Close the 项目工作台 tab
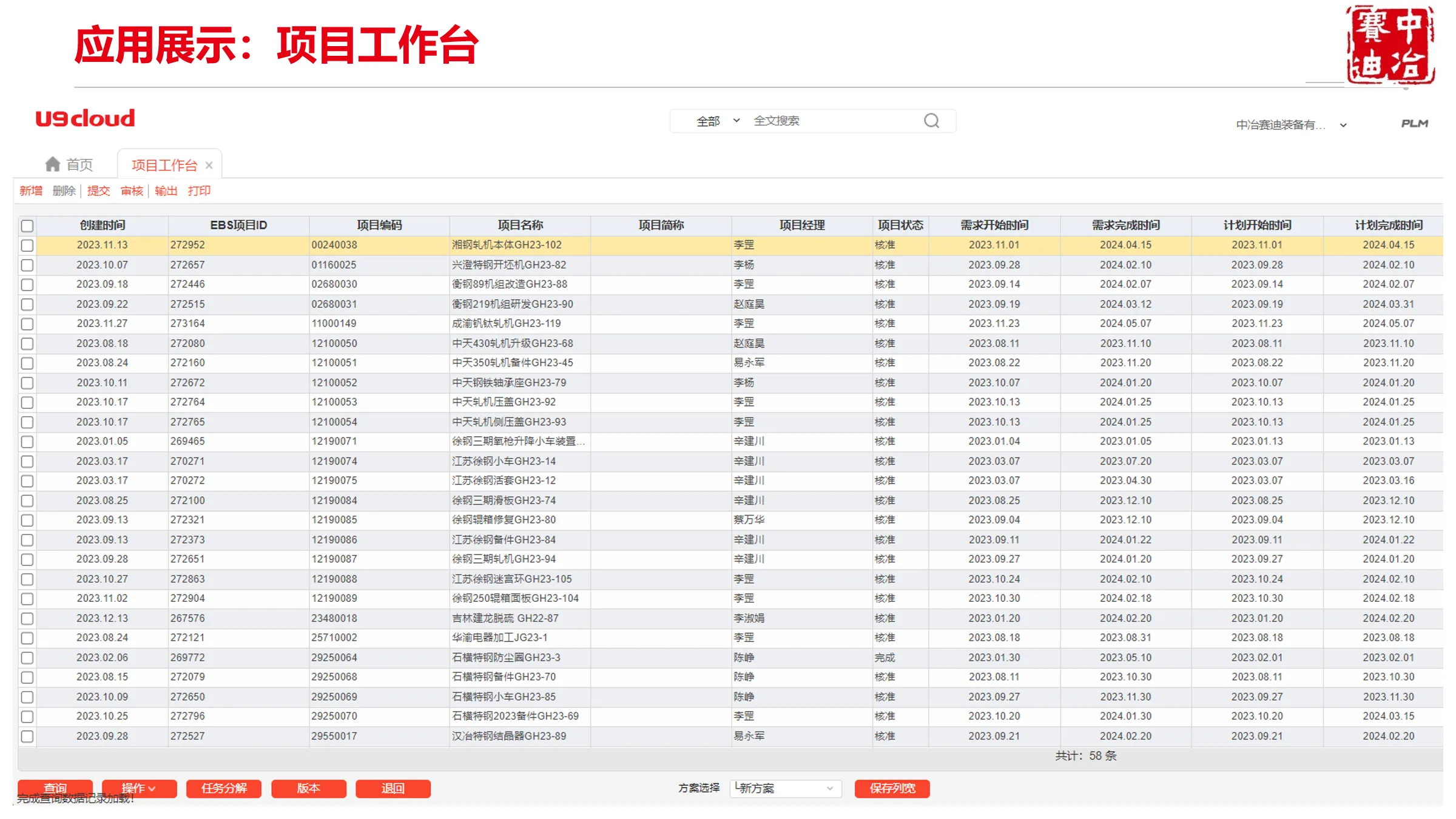This screenshot has height=819, width=1456. pyautogui.click(x=209, y=165)
